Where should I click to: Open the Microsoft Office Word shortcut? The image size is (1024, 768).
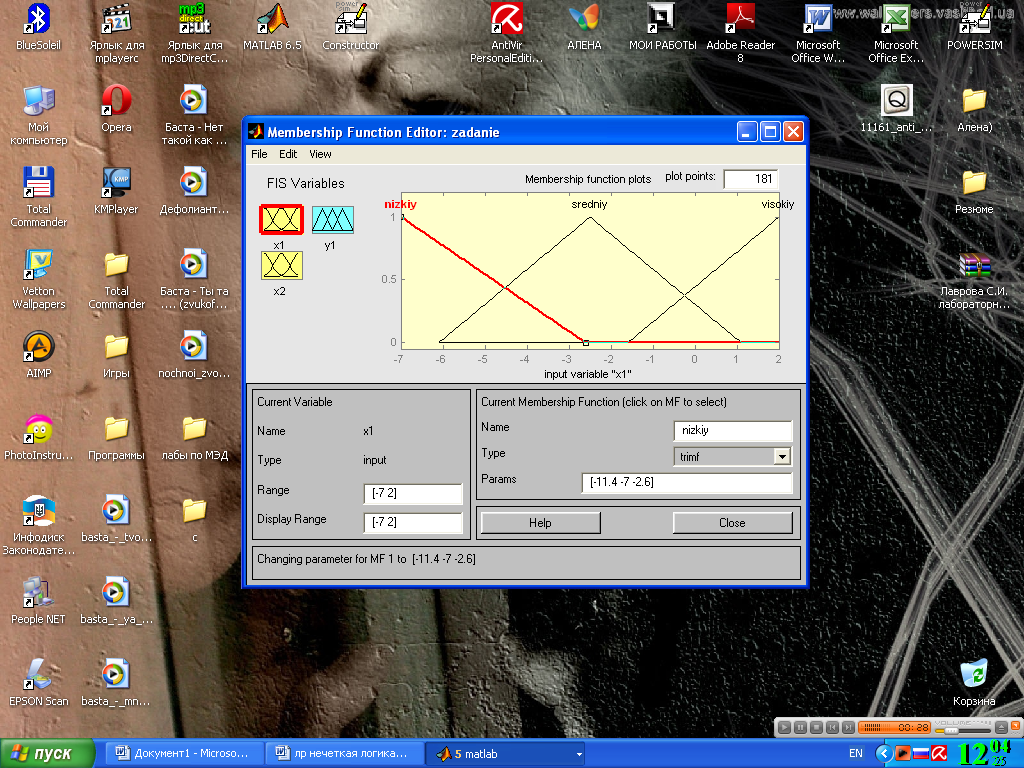(x=818, y=33)
